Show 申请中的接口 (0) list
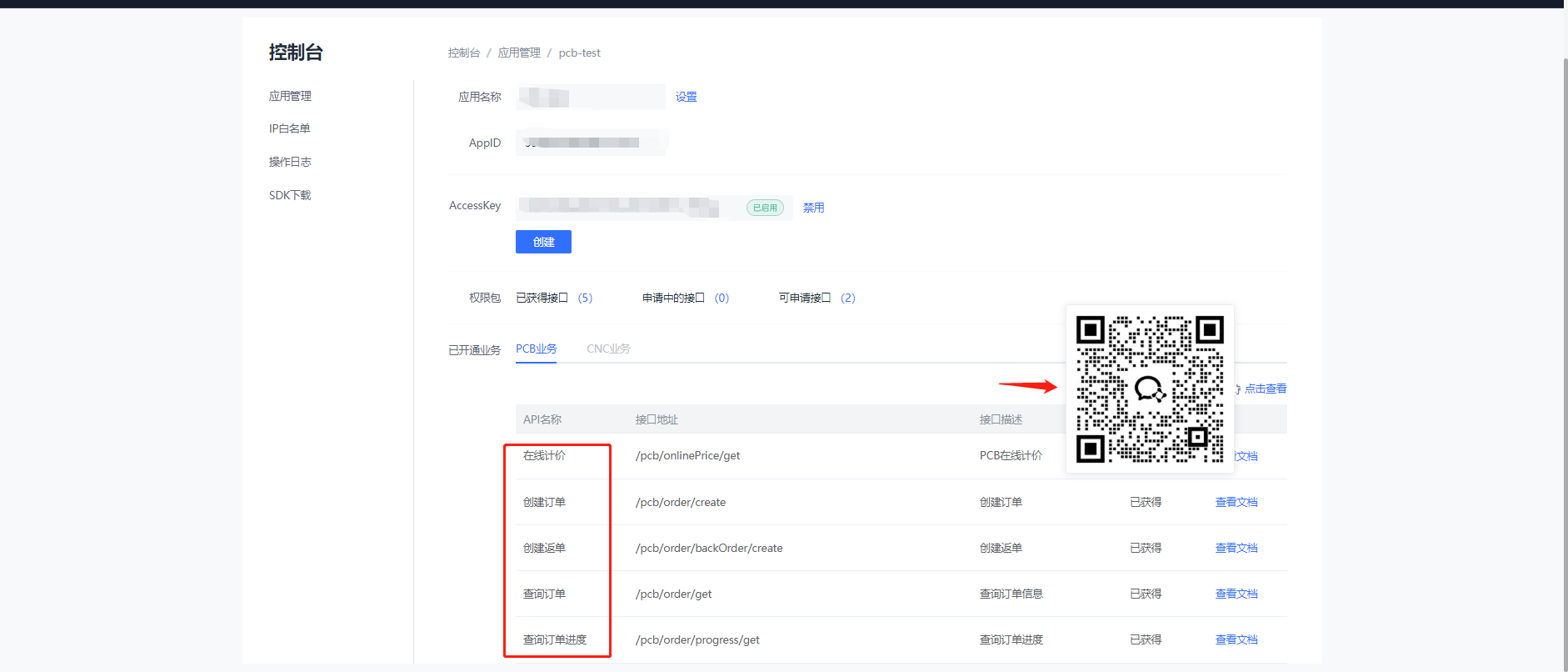 click(685, 298)
